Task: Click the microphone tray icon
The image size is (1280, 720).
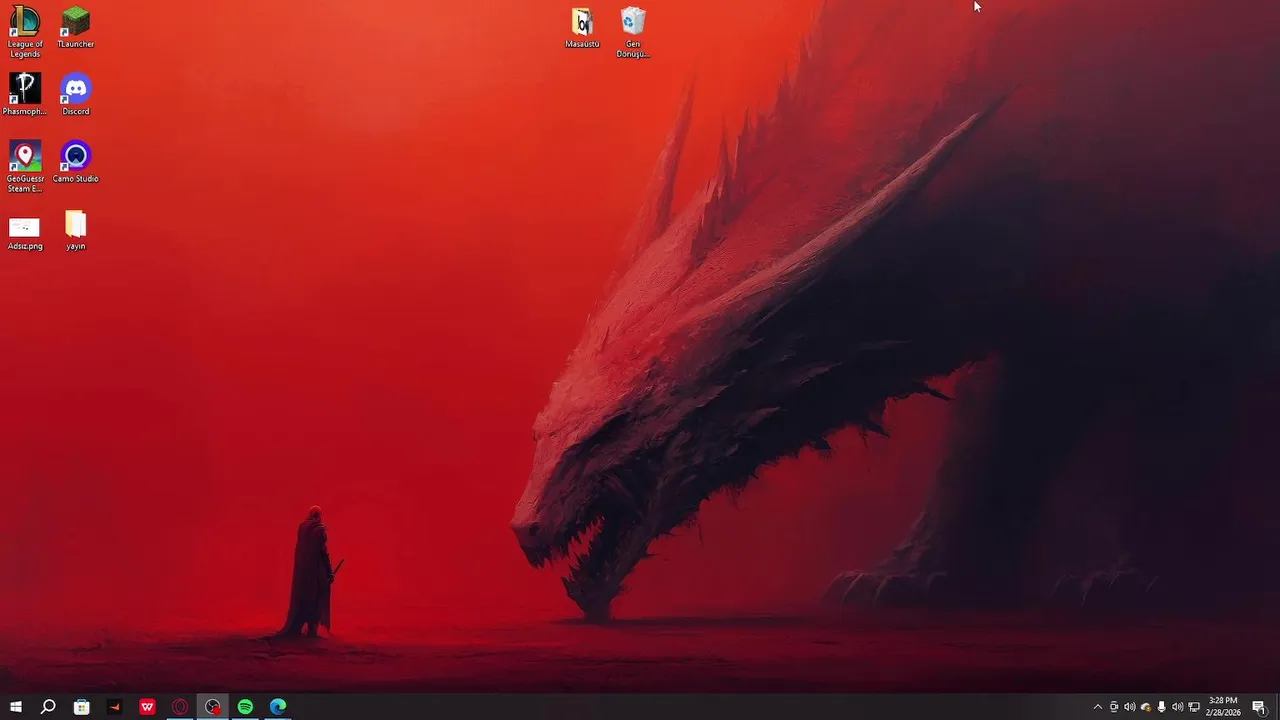Action: coord(1161,707)
